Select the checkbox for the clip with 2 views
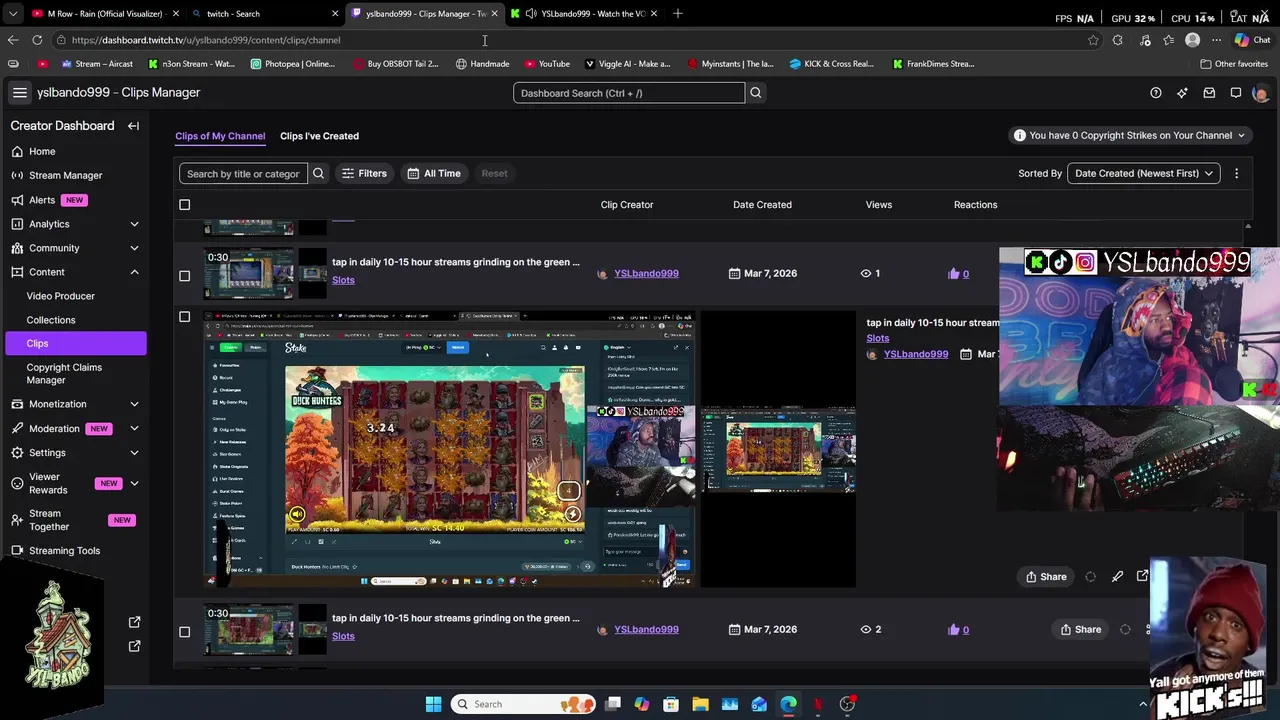The height and width of the screenshot is (720, 1280). click(x=184, y=632)
